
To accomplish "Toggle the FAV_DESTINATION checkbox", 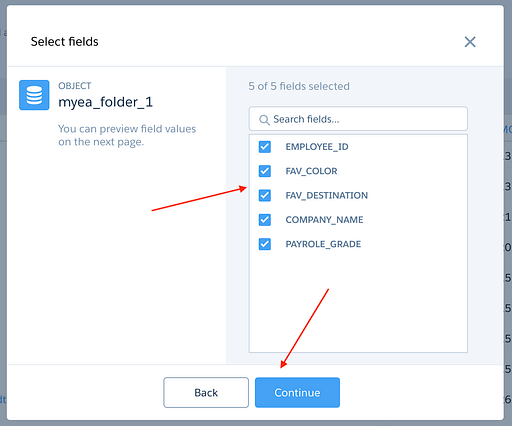I will 265,195.
